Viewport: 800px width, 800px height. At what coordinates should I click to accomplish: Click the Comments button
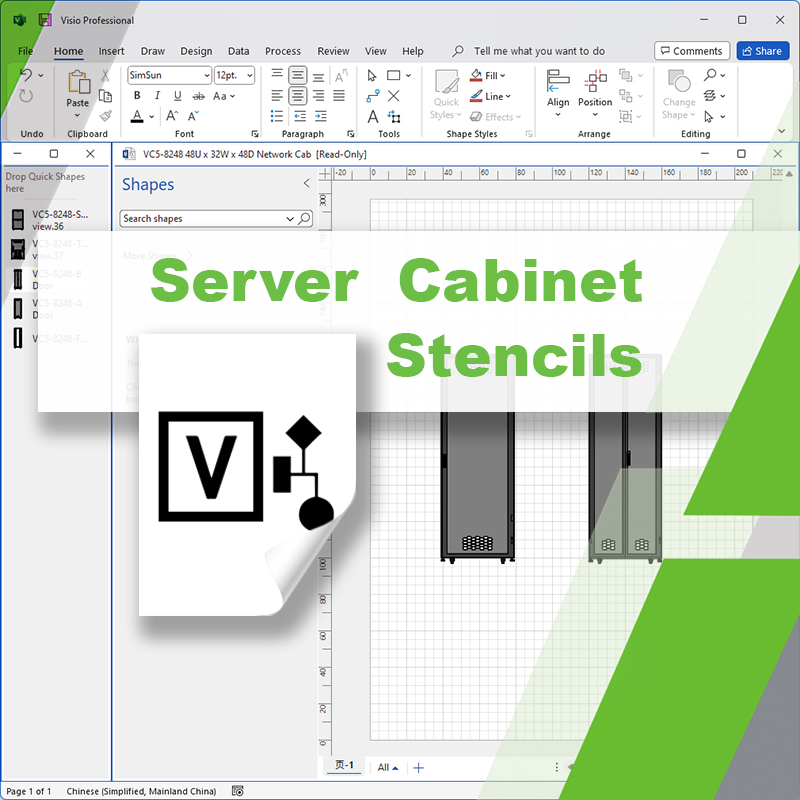coord(694,50)
